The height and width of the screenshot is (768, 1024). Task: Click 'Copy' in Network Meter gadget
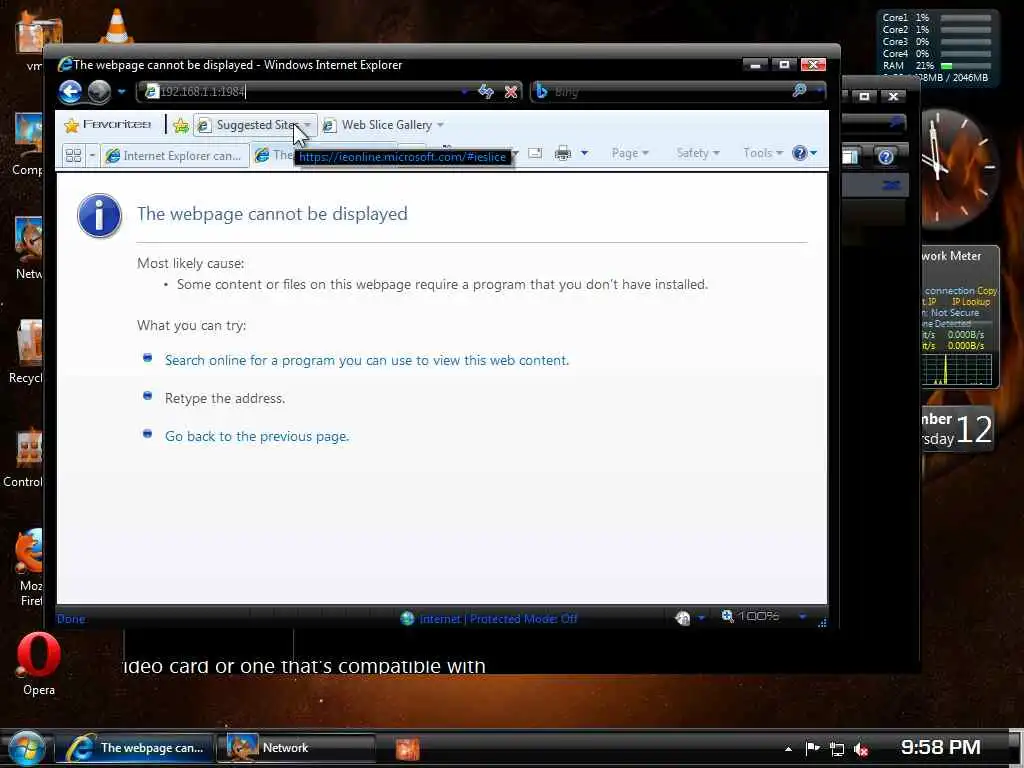pyautogui.click(x=987, y=291)
